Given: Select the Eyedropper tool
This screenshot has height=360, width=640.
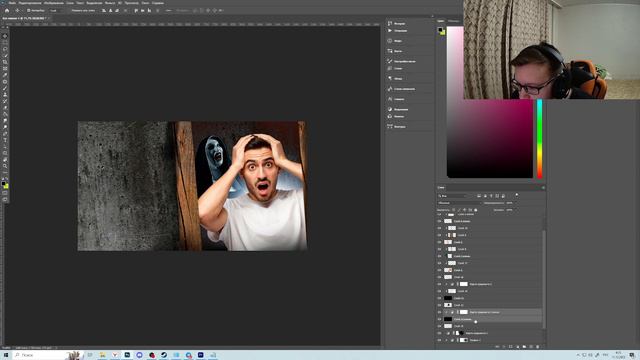Looking at the screenshot, I should (5, 75).
